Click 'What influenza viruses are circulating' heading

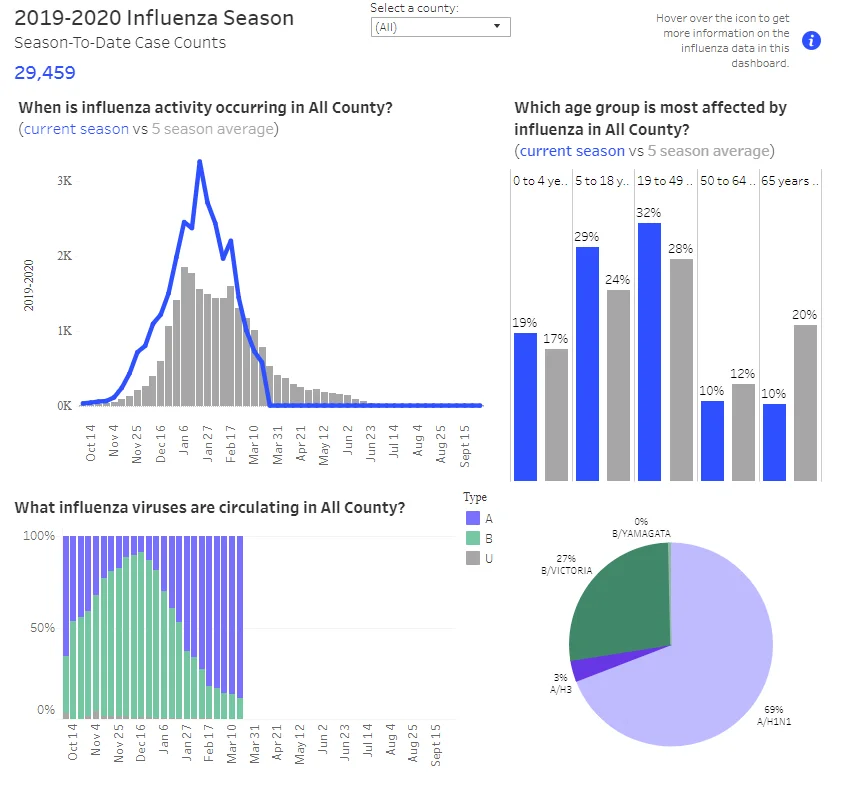(210, 507)
